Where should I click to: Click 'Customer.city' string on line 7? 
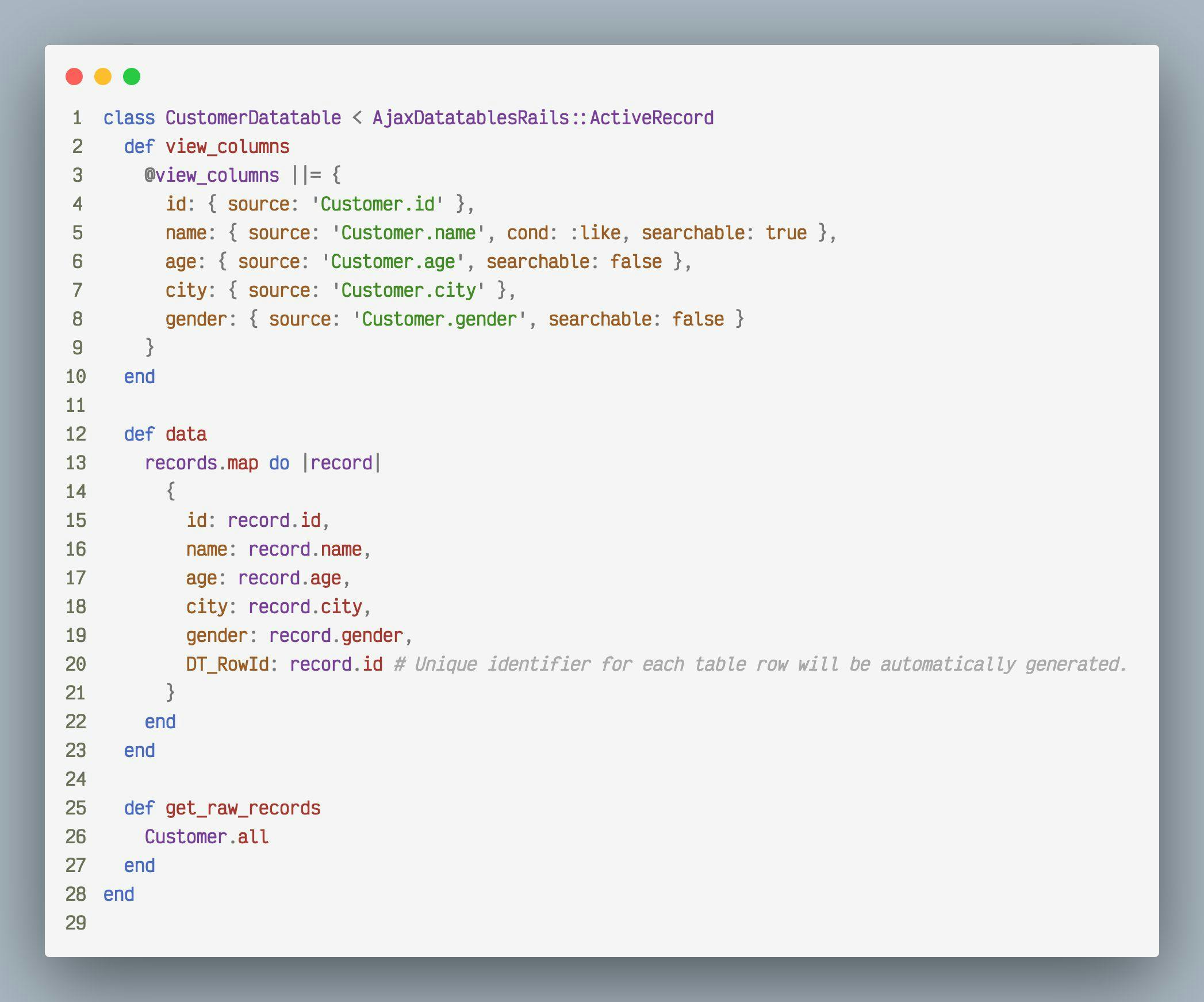pos(408,290)
